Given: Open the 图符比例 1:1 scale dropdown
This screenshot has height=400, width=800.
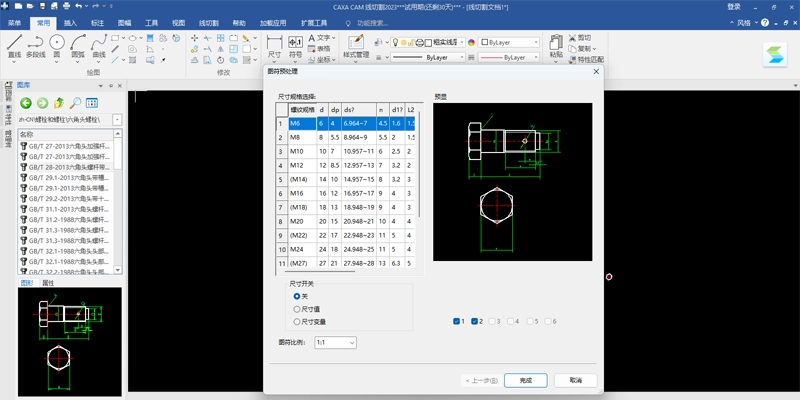Looking at the screenshot, I should [335, 343].
